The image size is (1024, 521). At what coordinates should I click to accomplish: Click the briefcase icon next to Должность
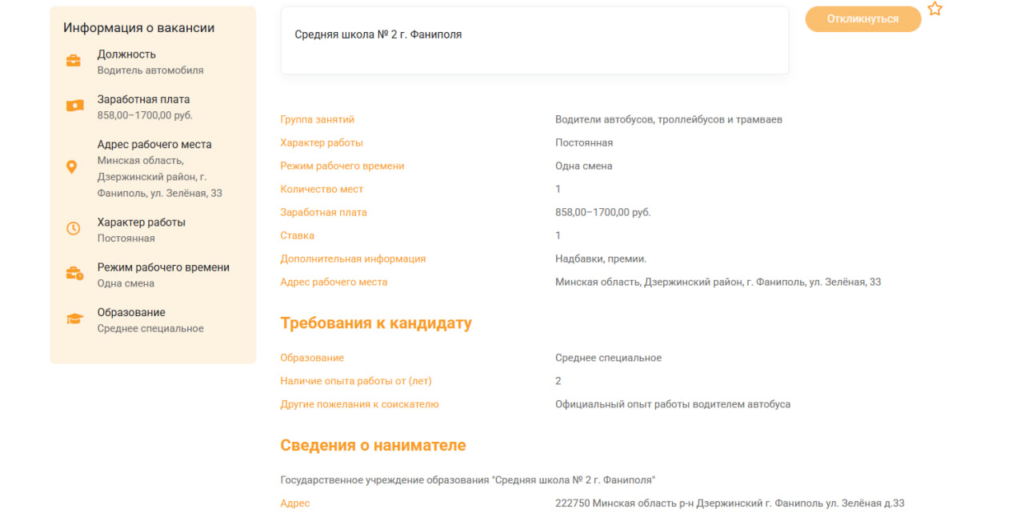pos(73,61)
